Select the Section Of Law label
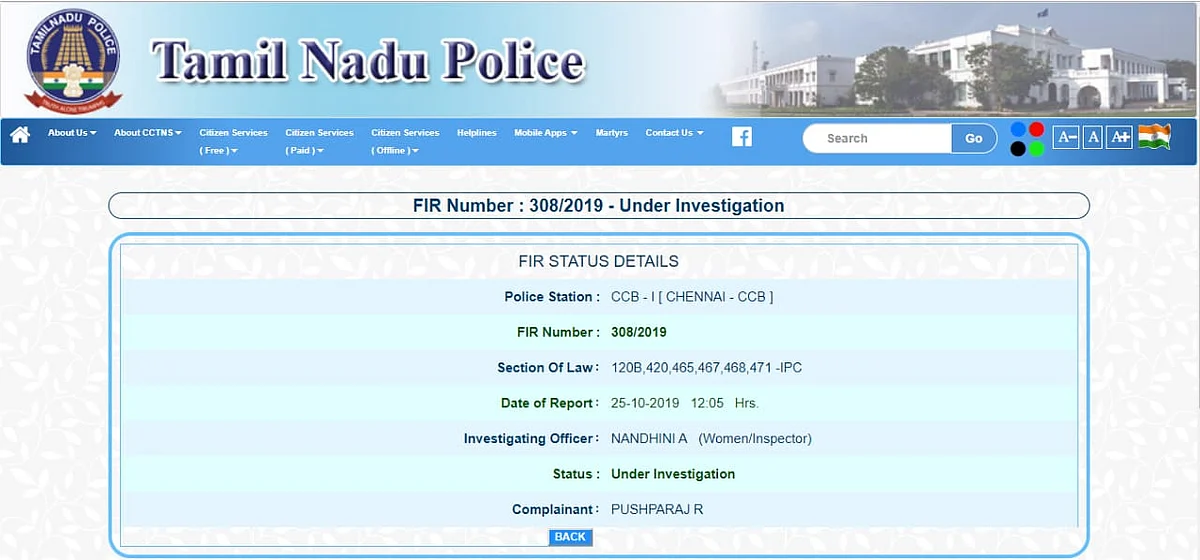This screenshot has height=560, width=1200. pyautogui.click(x=549, y=368)
